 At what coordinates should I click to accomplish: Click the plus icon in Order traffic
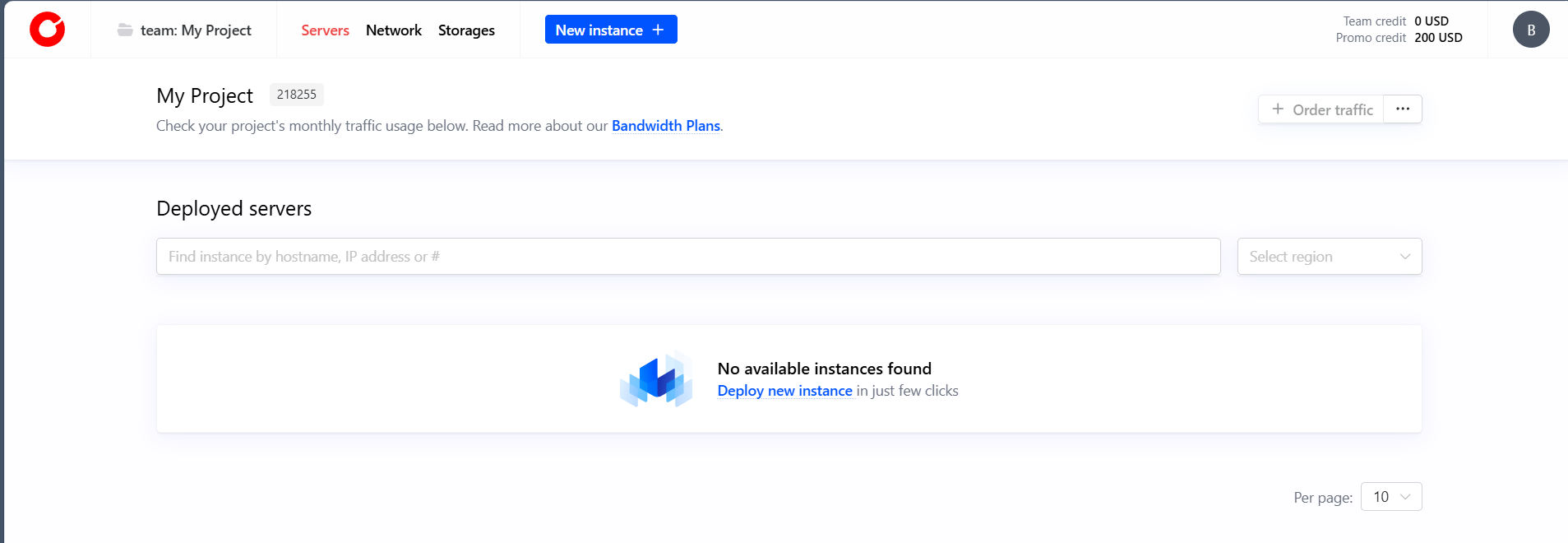tap(1278, 109)
